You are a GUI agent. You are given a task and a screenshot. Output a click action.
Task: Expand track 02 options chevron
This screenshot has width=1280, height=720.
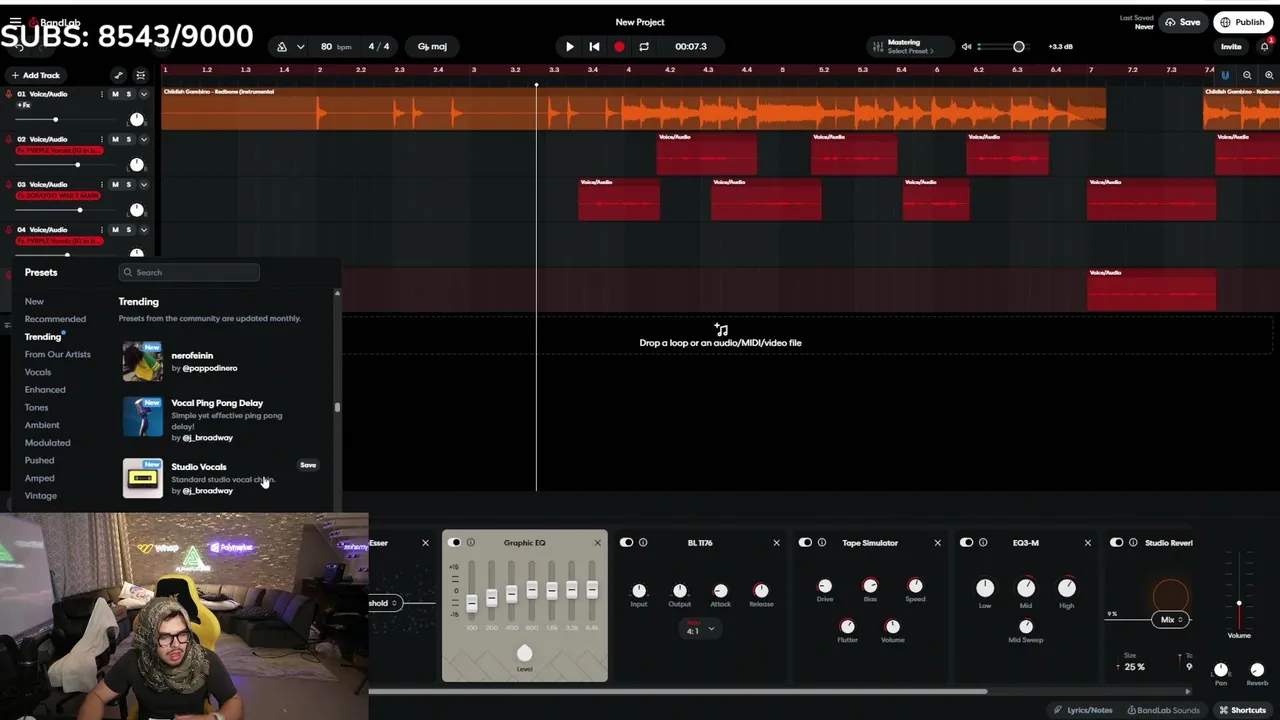tap(143, 139)
